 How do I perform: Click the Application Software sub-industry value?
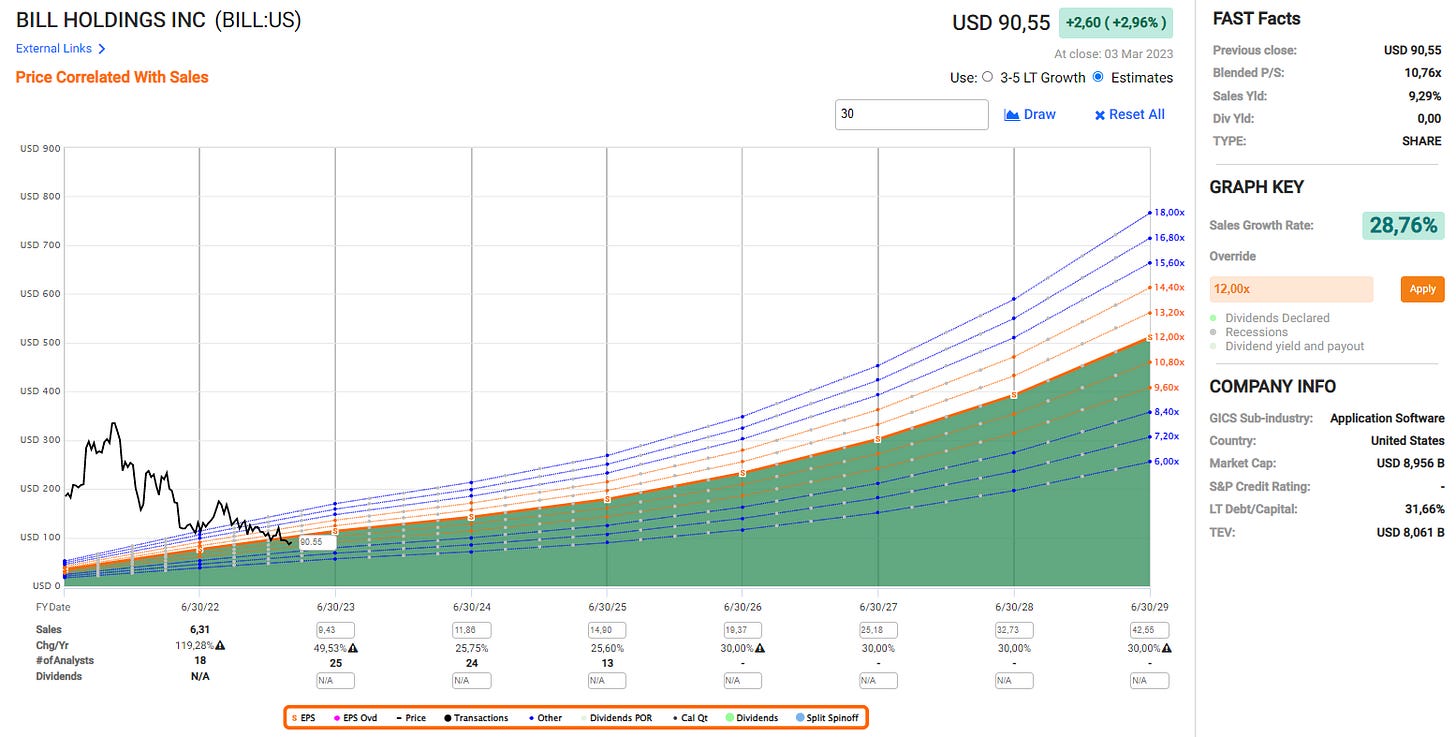coord(1387,418)
